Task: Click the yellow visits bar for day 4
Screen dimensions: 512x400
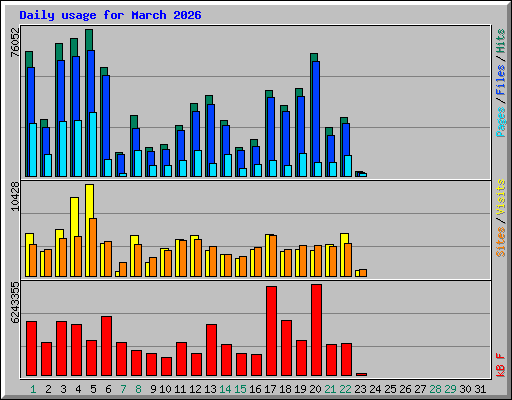Action: (74, 237)
